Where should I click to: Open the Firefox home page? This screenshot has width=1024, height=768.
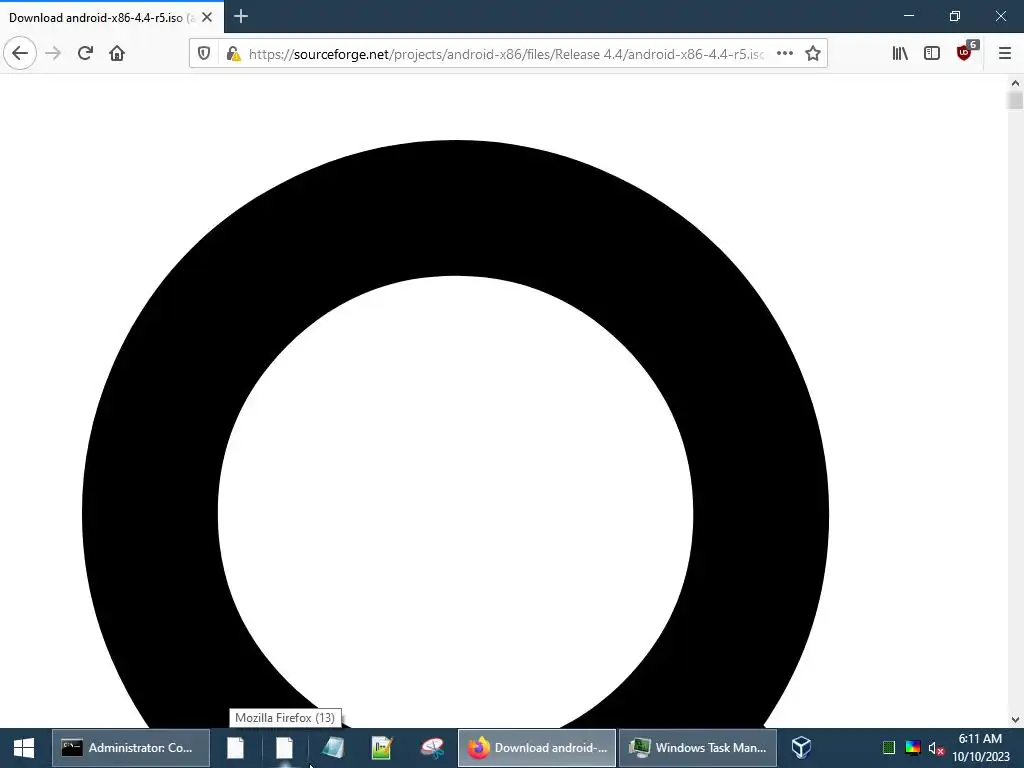click(x=117, y=53)
